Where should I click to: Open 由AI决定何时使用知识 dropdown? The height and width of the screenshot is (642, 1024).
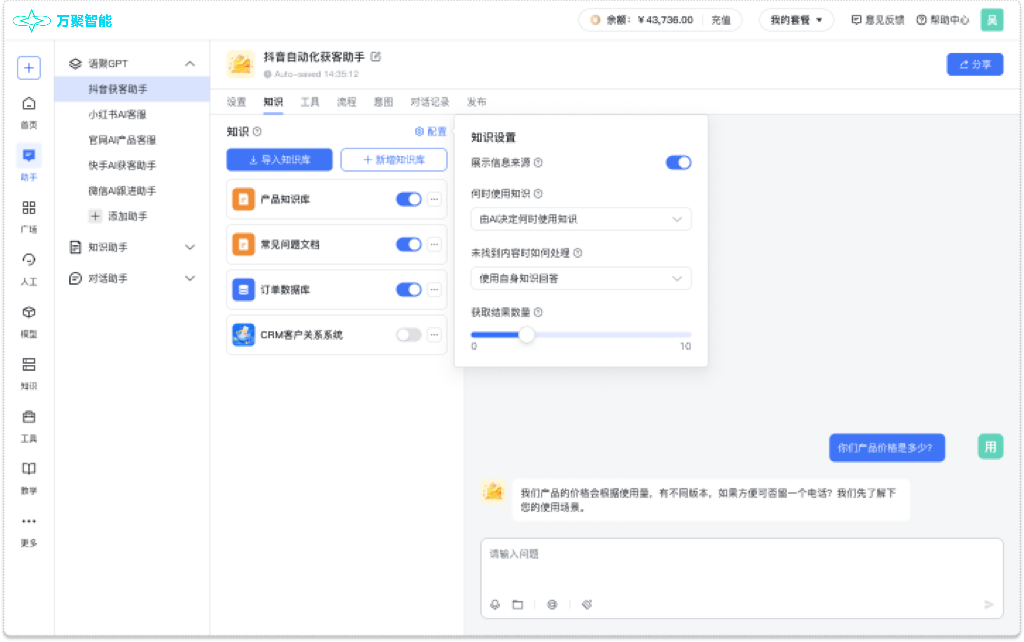tap(581, 219)
